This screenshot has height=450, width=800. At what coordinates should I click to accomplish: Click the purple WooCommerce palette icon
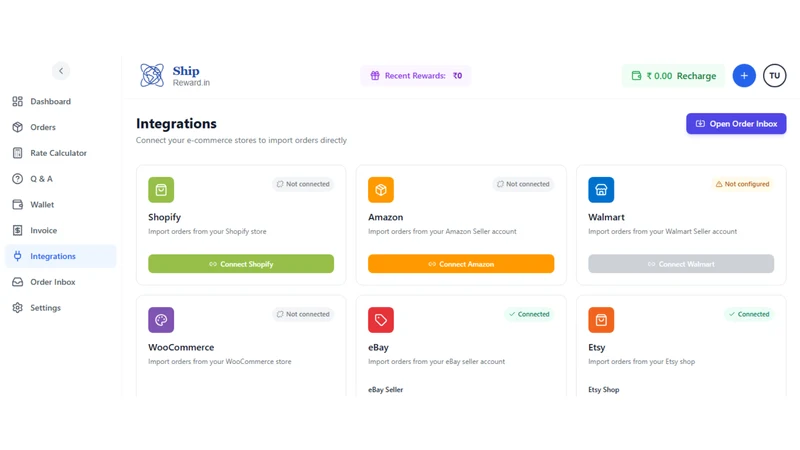pyautogui.click(x=161, y=320)
